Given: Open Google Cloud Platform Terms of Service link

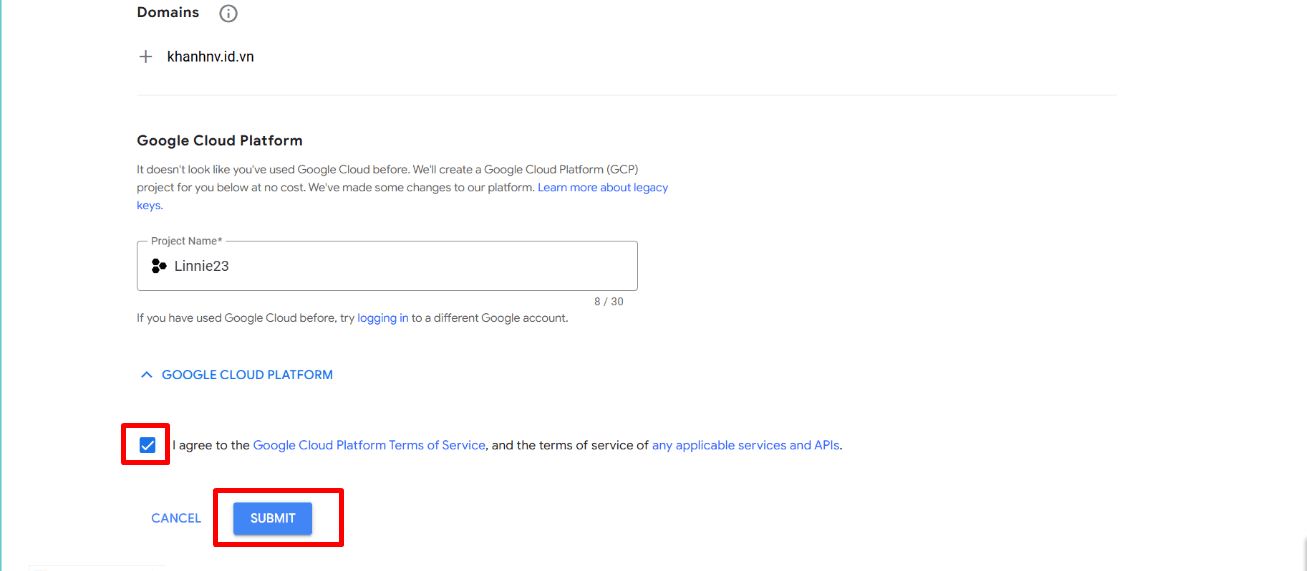Looking at the screenshot, I should (x=369, y=445).
